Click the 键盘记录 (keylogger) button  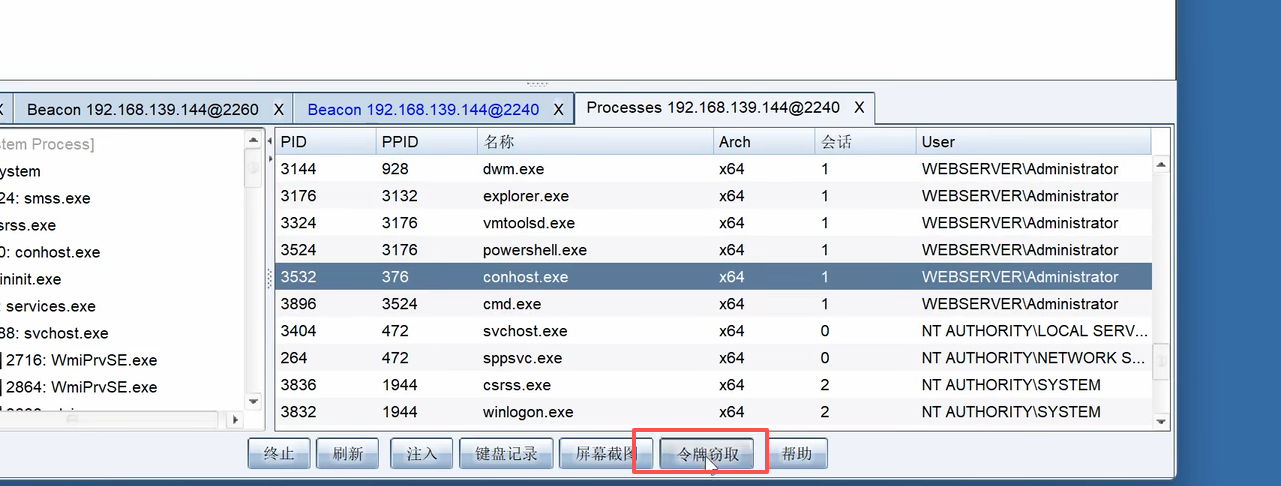point(506,454)
